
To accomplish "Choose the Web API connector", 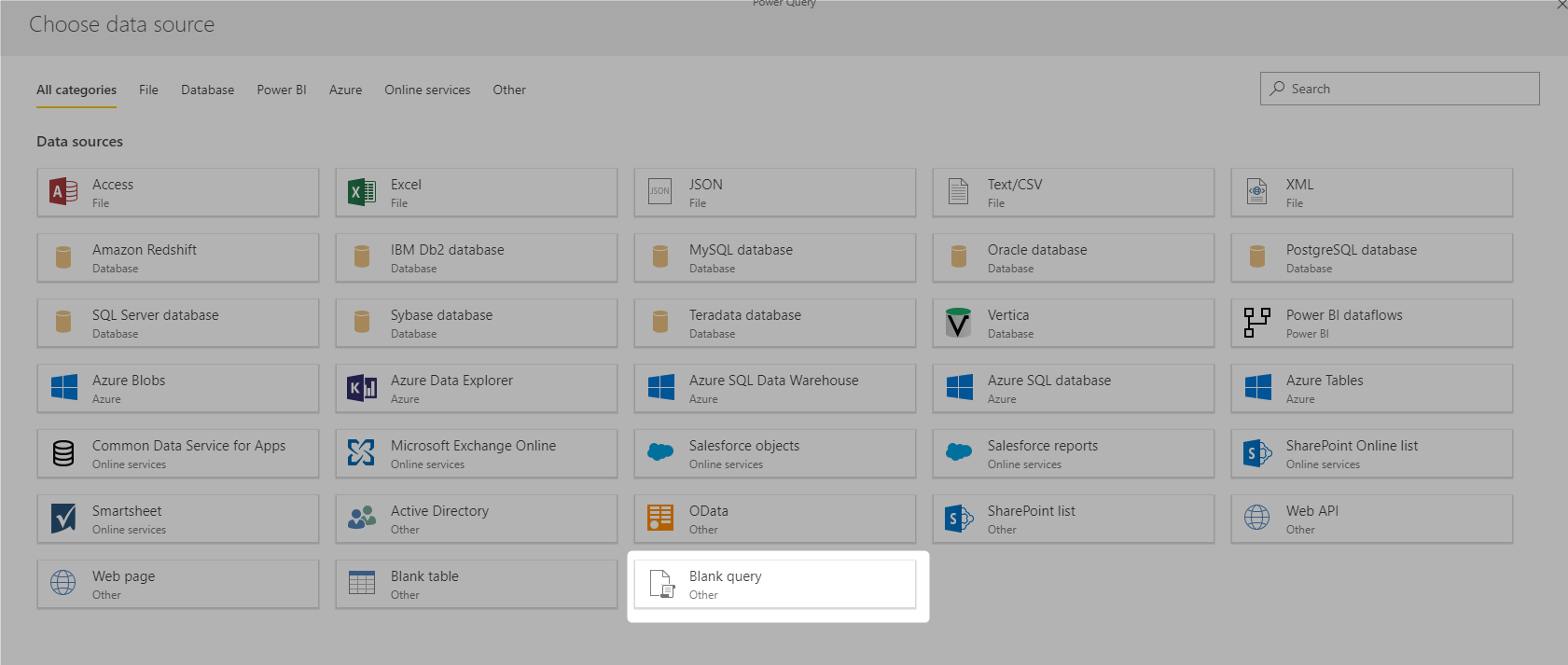I will pyautogui.click(x=1371, y=520).
